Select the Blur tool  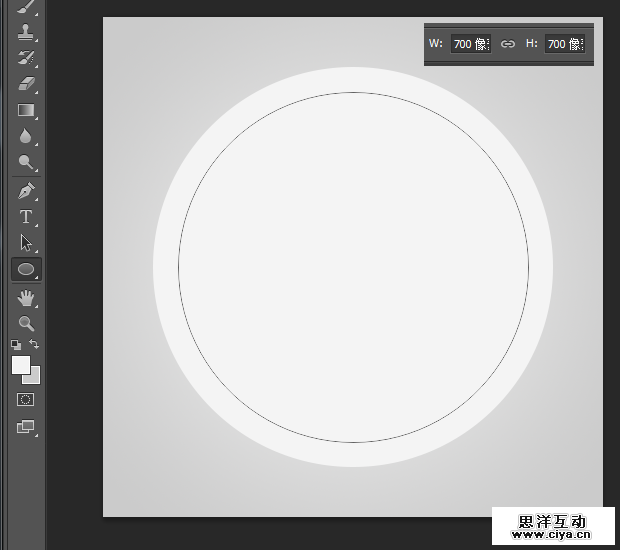[26, 137]
